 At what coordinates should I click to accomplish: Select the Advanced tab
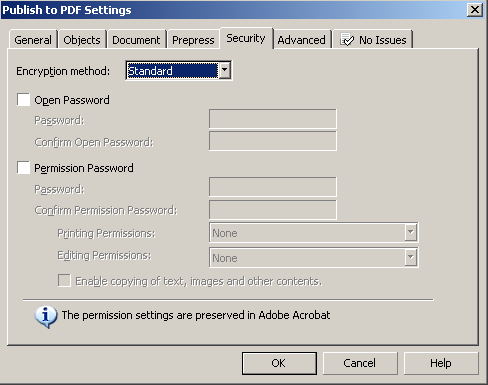point(302,40)
